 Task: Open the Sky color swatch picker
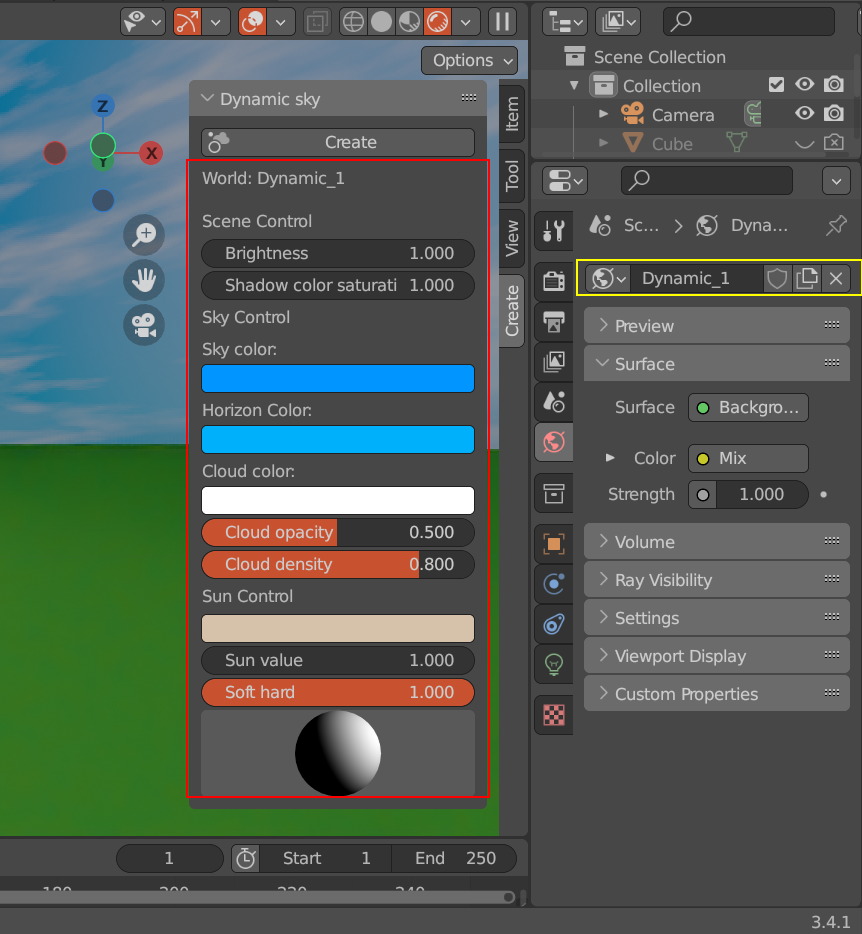(337, 379)
